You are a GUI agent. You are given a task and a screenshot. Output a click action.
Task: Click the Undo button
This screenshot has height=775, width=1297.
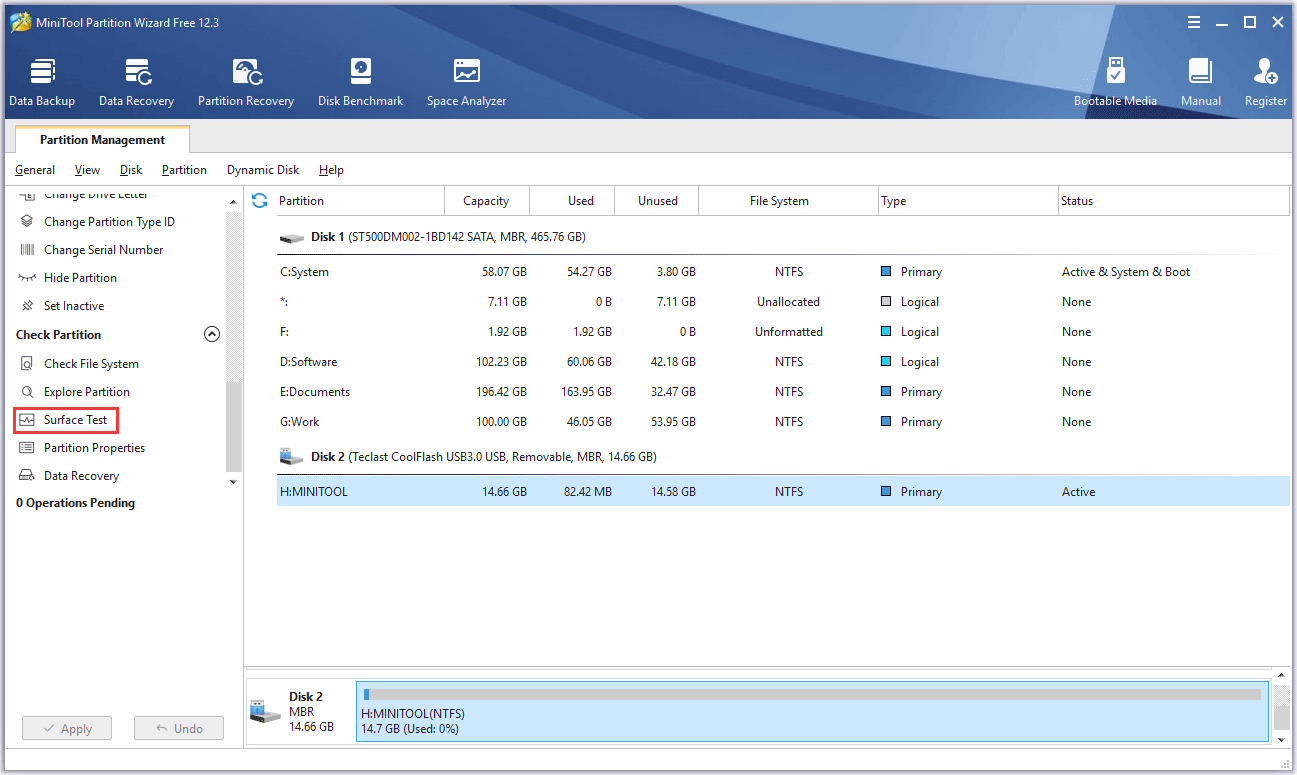point(179,729)
